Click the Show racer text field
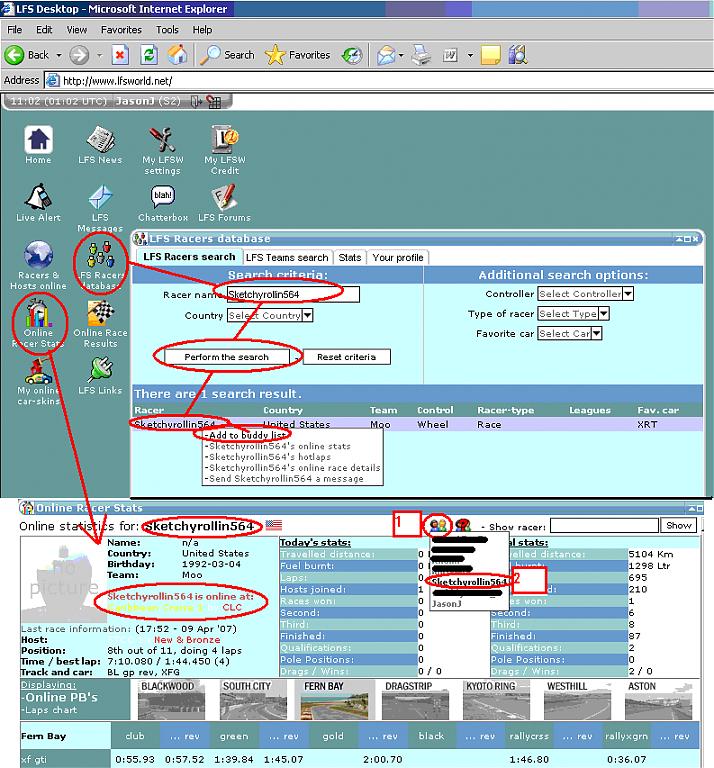The image size is (714, 768). [x=604, y=526]
